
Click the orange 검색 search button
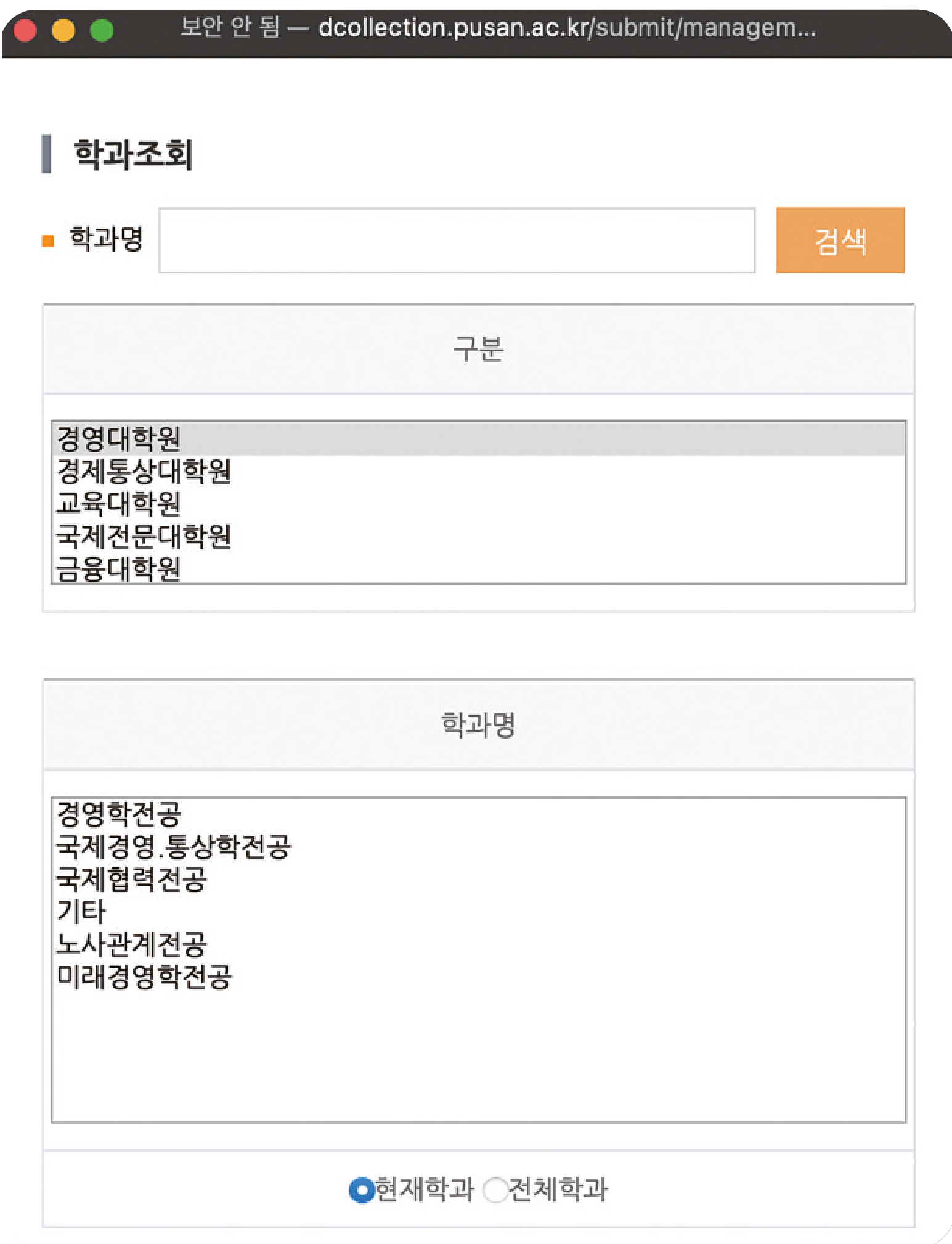tap(839, 240)
